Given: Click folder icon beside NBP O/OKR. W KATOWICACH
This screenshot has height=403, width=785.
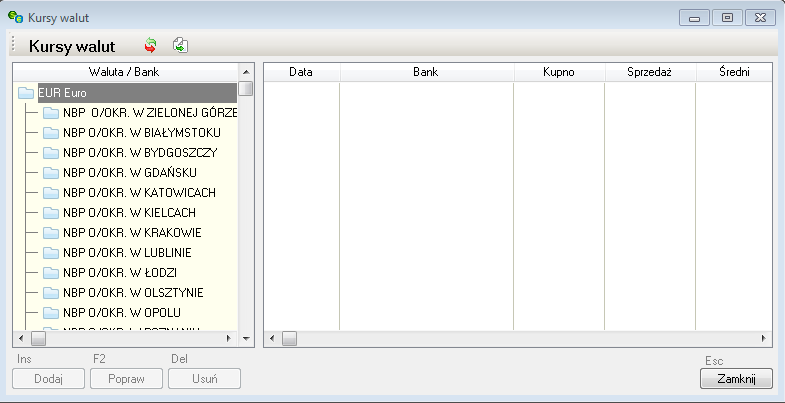Looking at the screenshot, I should (51, 193).
